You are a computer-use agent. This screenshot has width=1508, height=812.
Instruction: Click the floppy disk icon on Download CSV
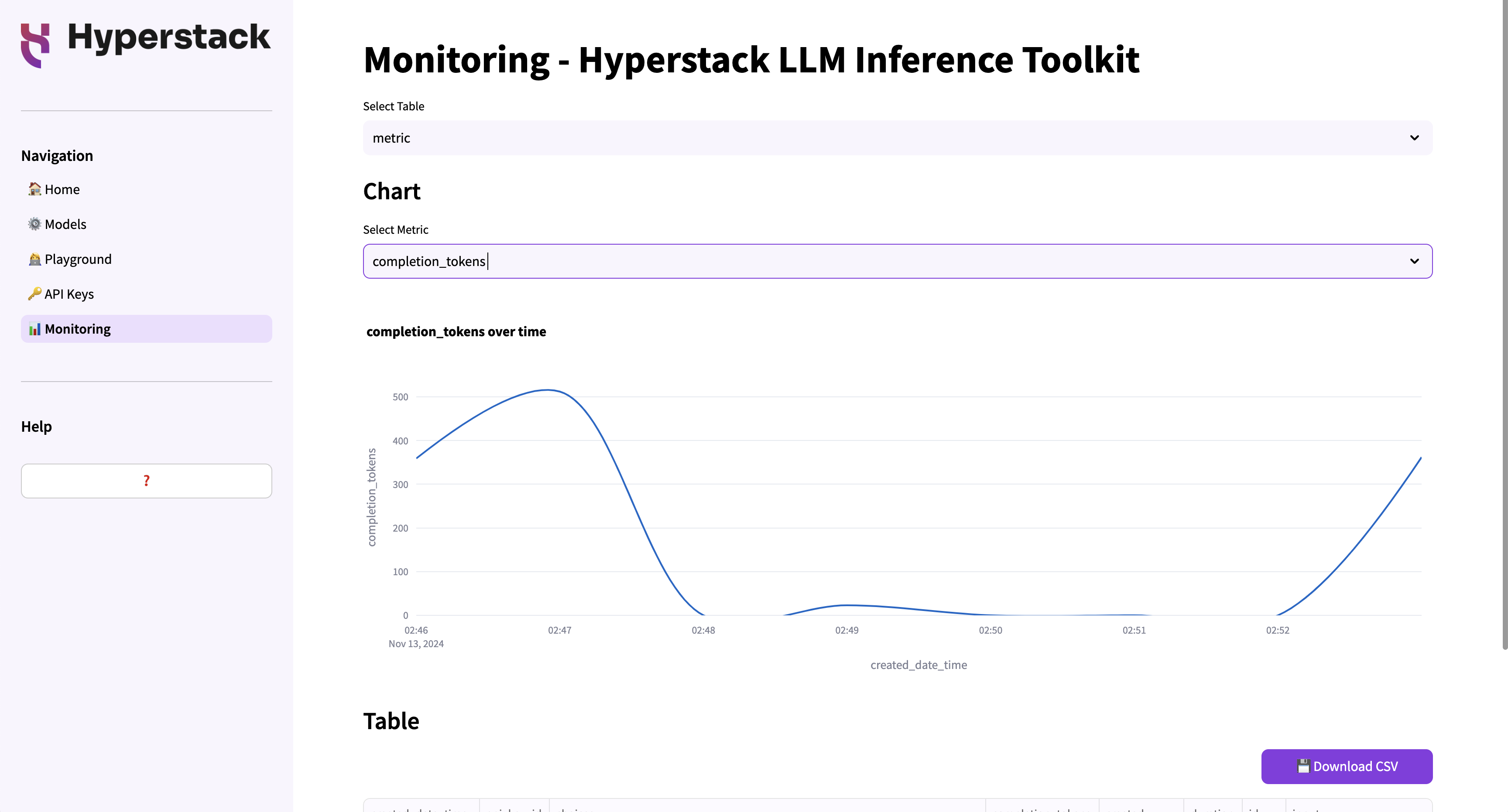1303,766
